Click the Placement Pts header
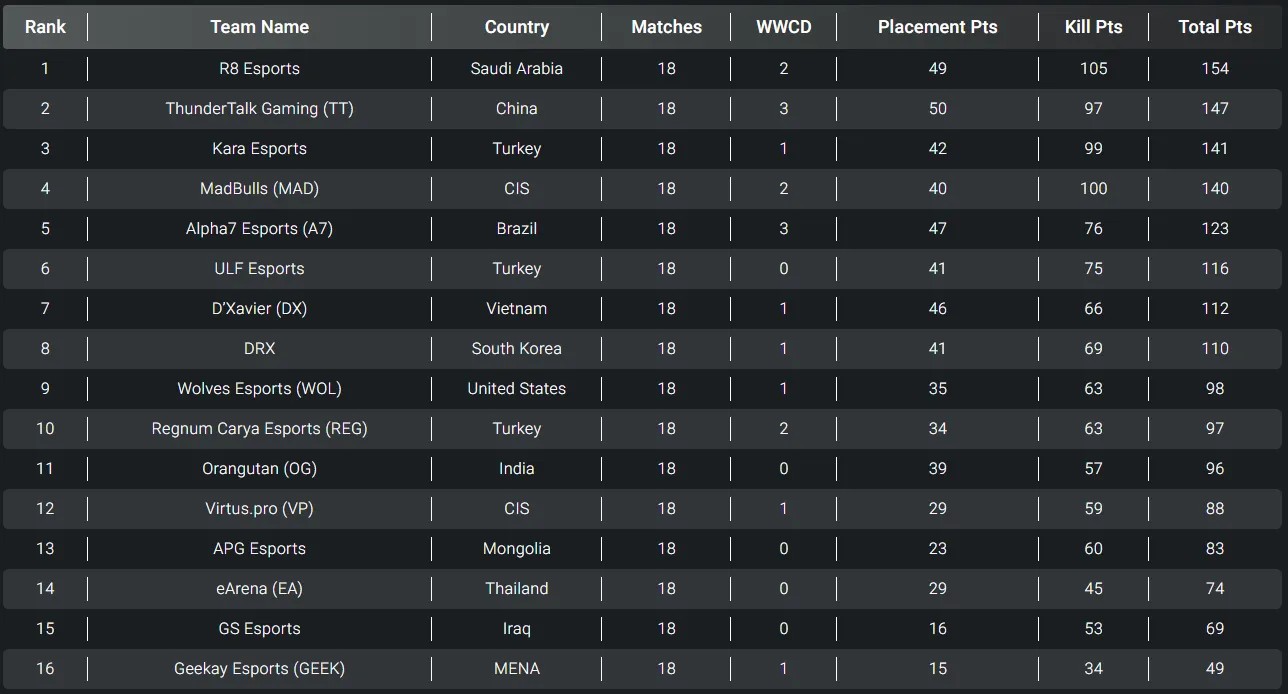The height and width of the screenshot is (694, 1288). tap(937, 27)
